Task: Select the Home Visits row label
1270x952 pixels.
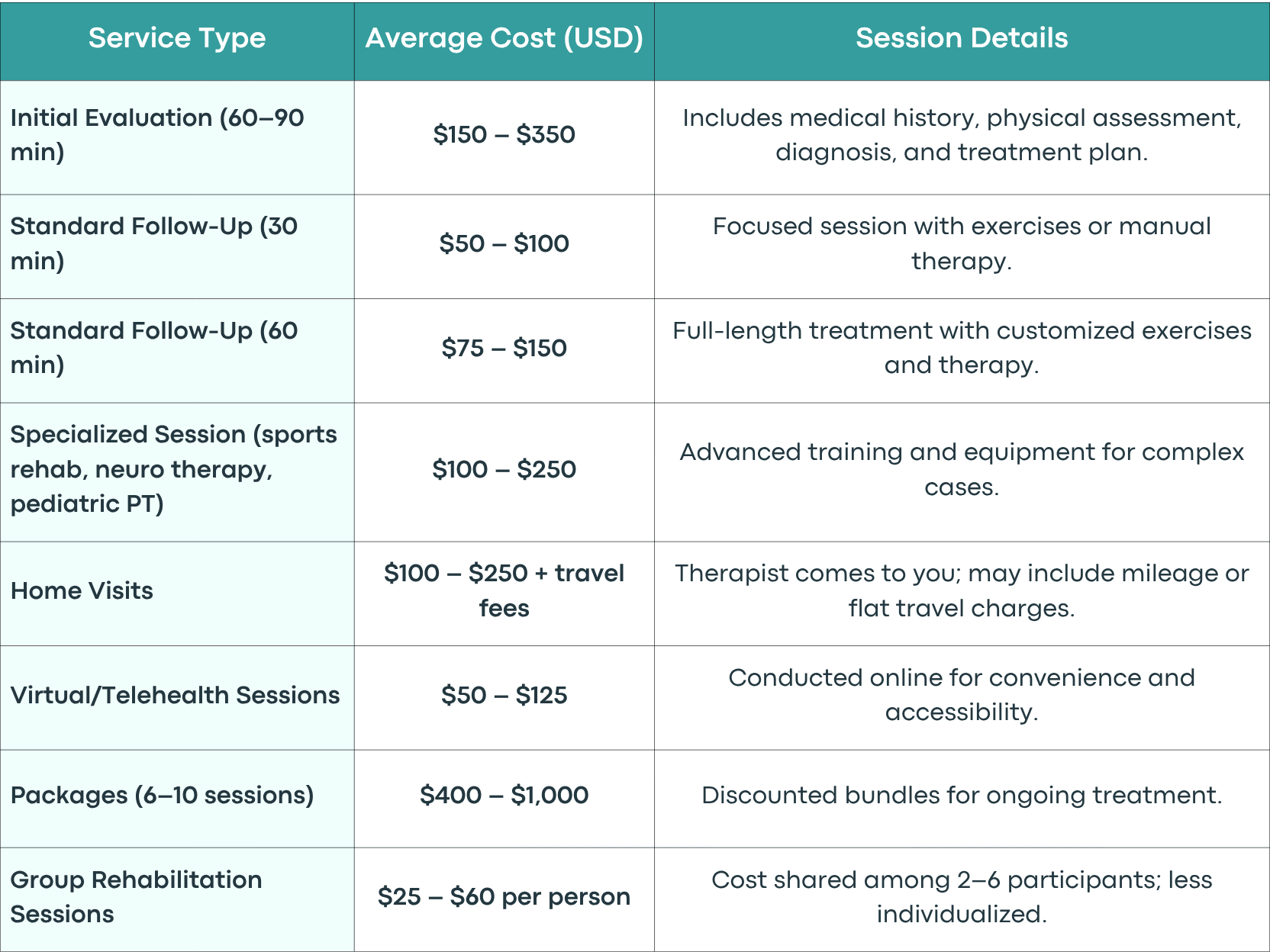Action: click(x=82, y=590)
